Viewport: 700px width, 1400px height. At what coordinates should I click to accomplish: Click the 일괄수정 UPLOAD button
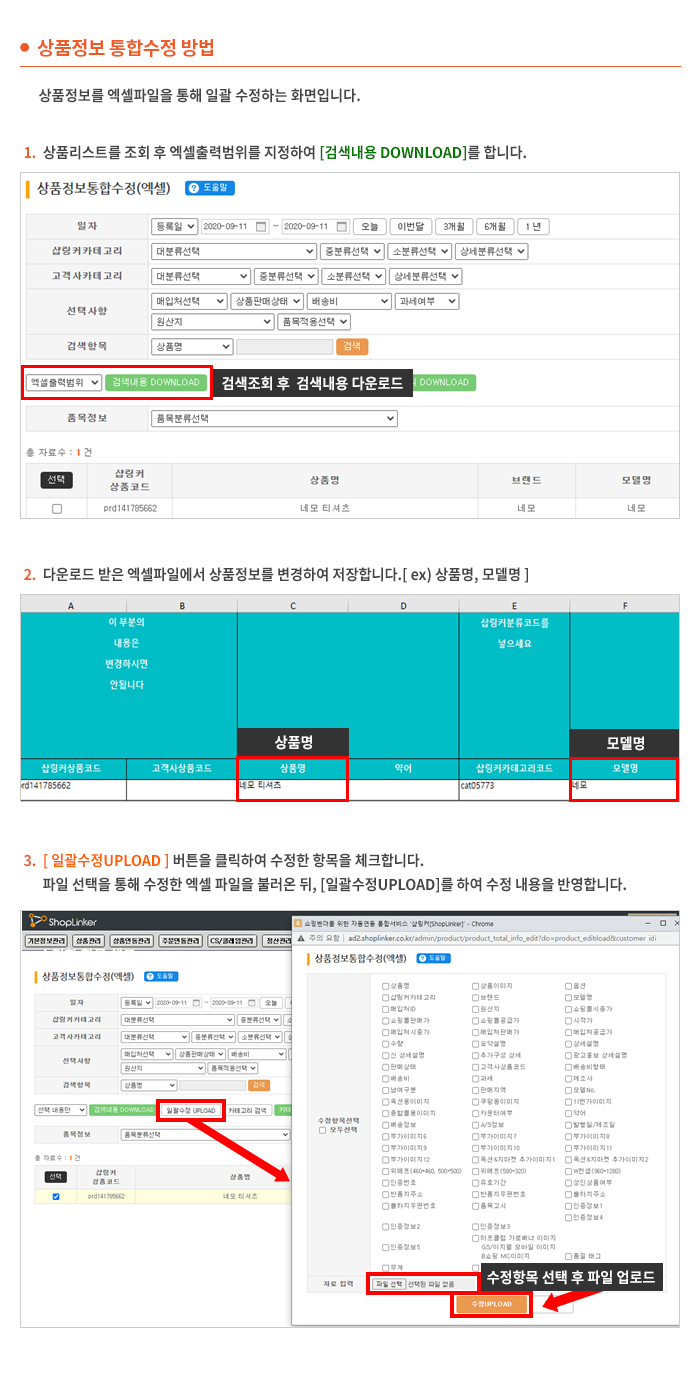(191, 1110)
